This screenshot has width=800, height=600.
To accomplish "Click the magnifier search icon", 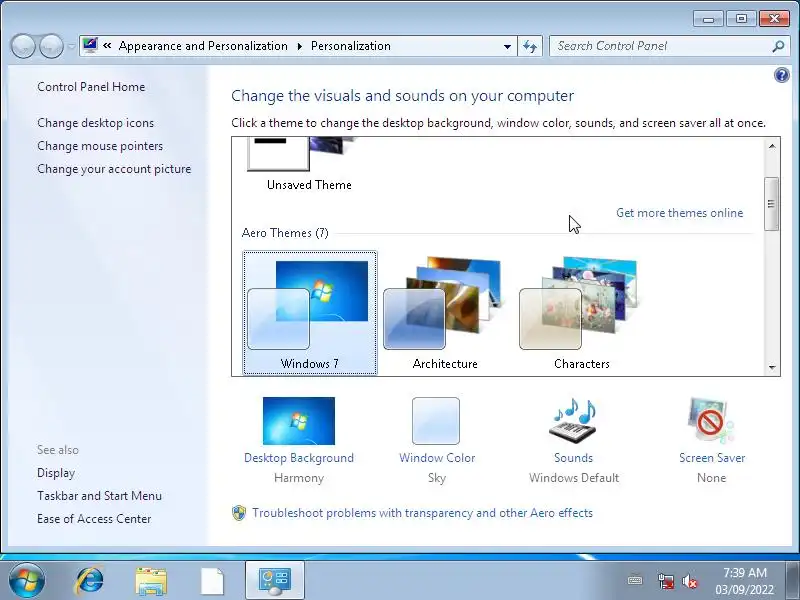I will [x=778, y=46].
